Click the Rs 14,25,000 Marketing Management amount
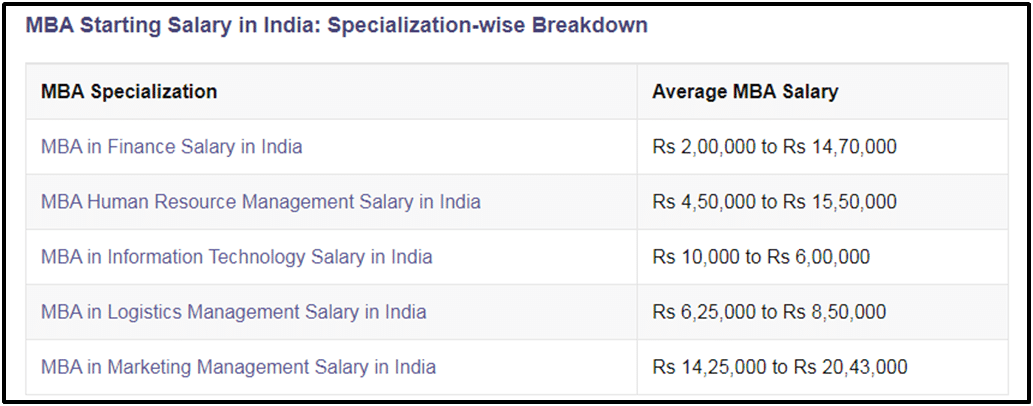The image size is (1033, 406). click(710, 366)
